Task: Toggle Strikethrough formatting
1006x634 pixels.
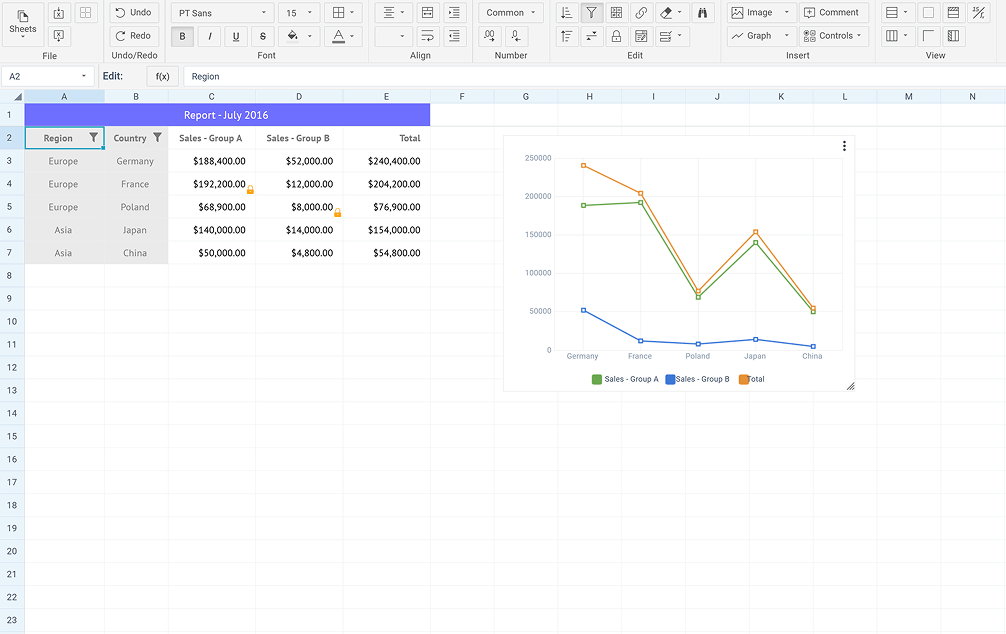Action: [263, 37]
